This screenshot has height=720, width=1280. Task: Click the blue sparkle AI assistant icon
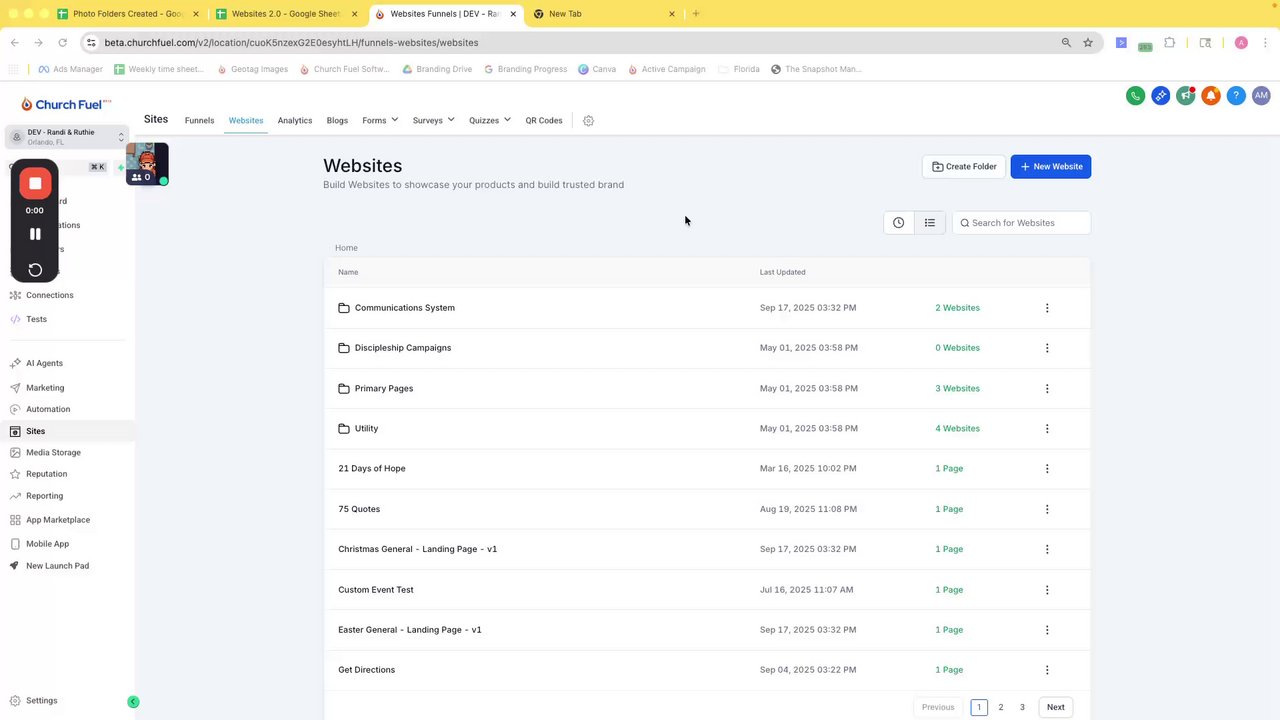[1160, 96]
